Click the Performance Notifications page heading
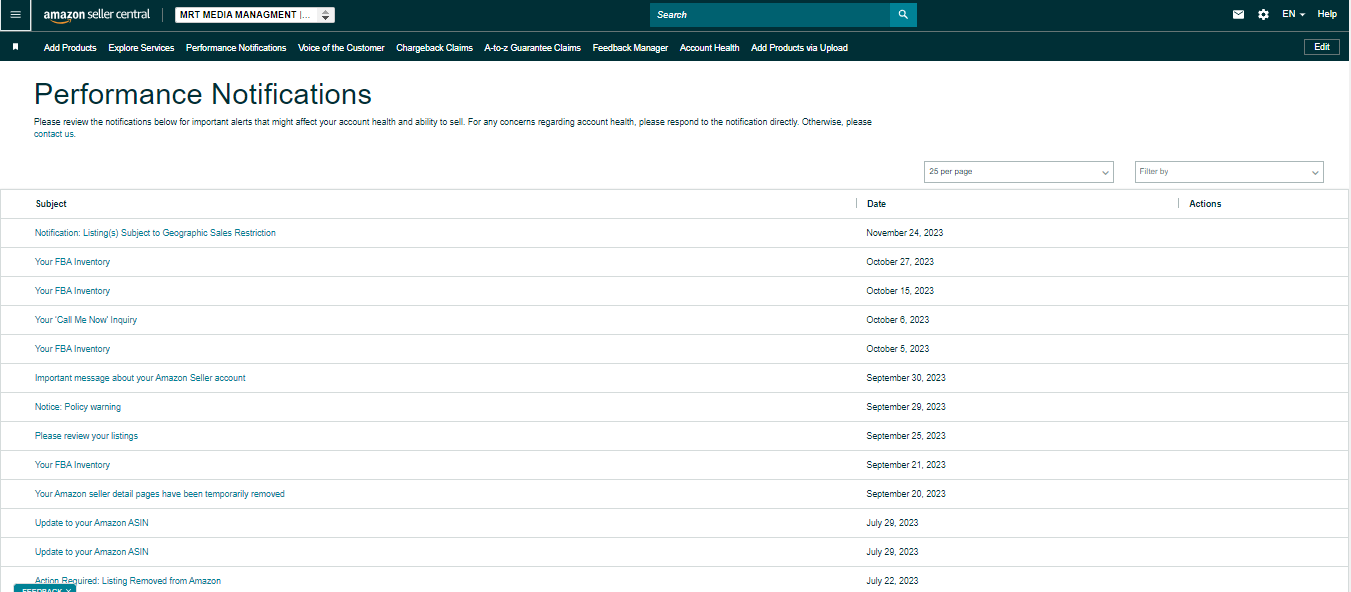Viewport: 1351px width, 592px height. (203, 94)
